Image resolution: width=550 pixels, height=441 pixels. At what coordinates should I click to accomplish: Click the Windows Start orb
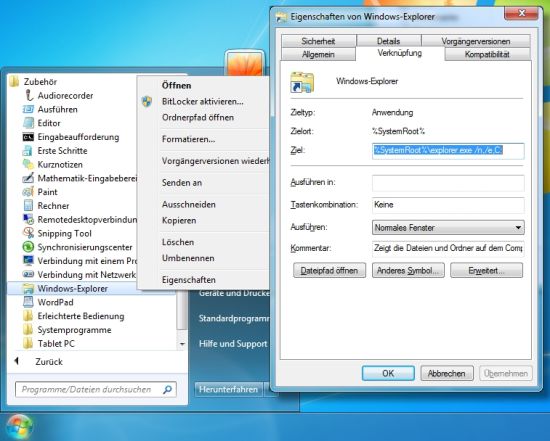pos(20,427)
